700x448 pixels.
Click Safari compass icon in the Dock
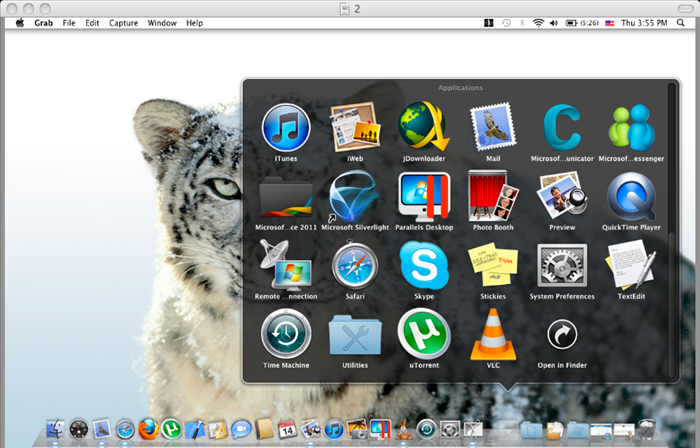(x=125, y=430)
